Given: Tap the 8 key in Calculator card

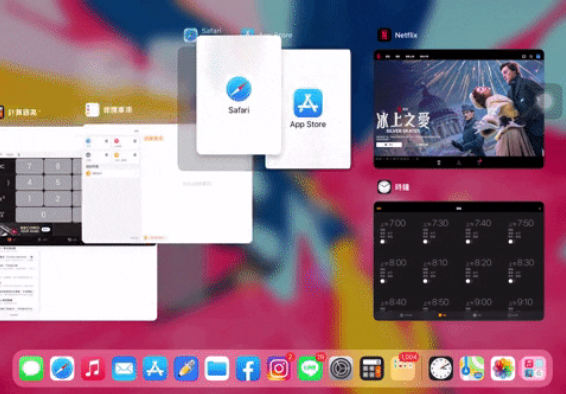Looking at the screenshot, I should point(58,166).
